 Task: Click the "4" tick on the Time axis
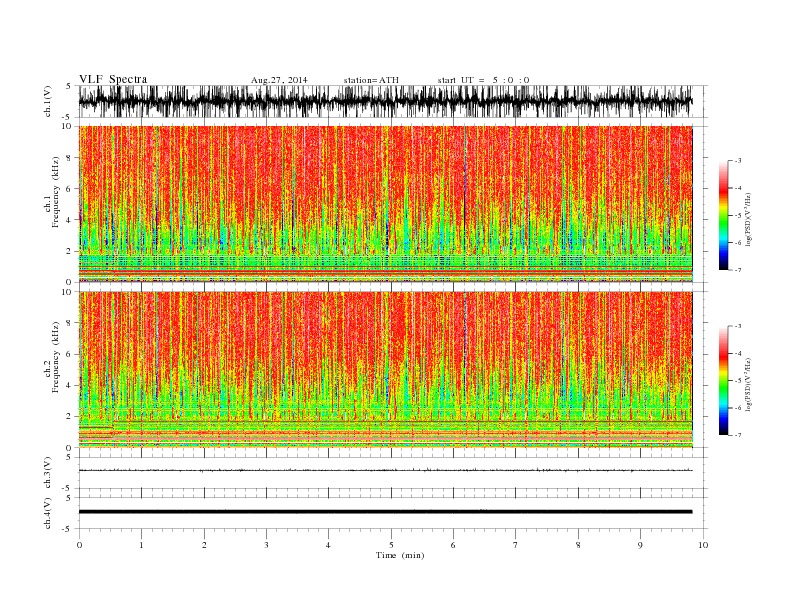[x=328, y=545]
